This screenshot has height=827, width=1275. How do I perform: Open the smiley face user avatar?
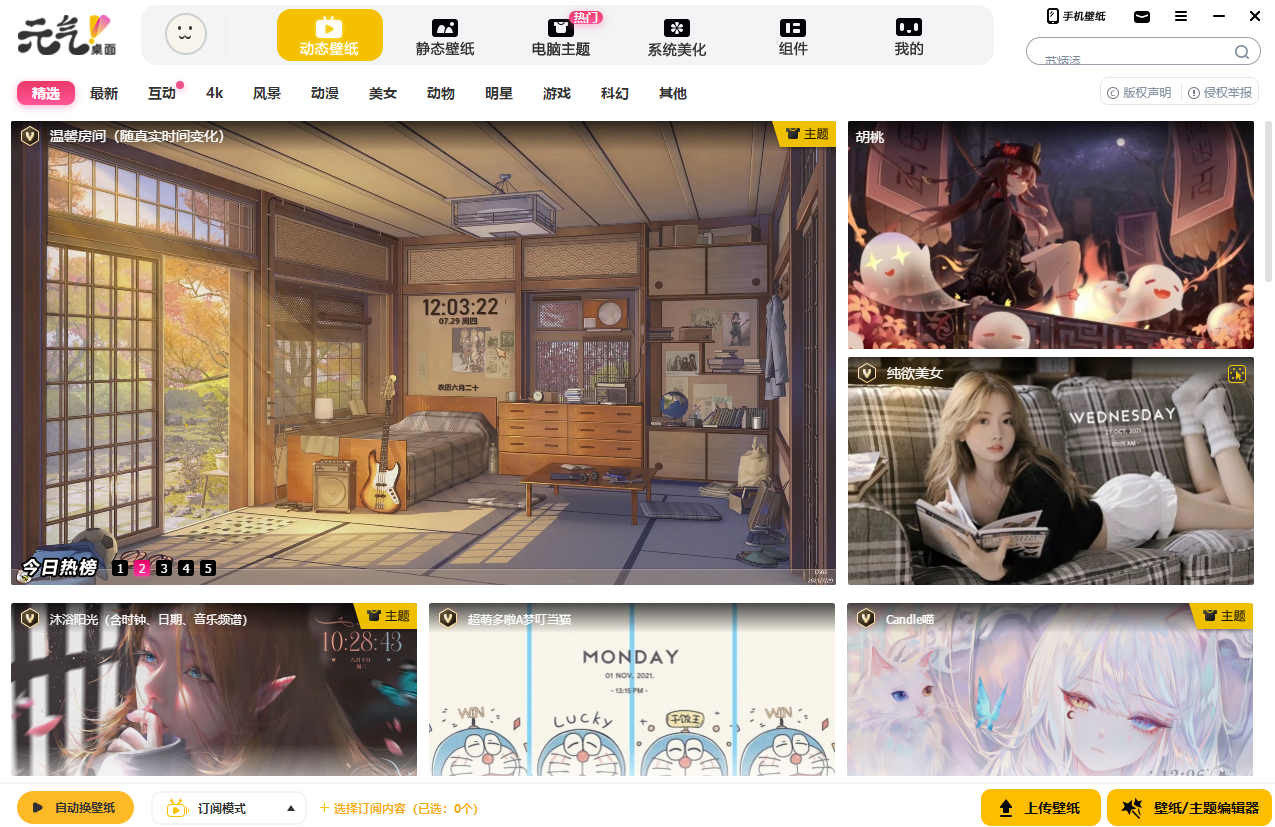185,35
